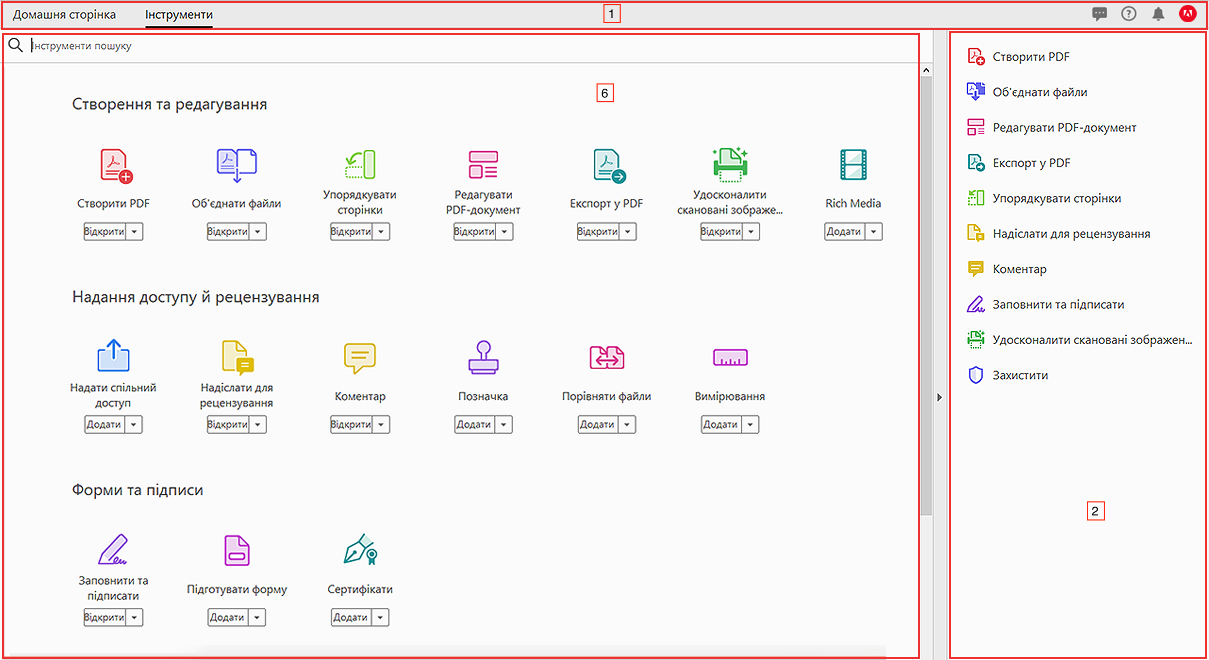Click the Додати button under Позначка
This screenshot has height=660, width=1209.
tap(475, 425)
